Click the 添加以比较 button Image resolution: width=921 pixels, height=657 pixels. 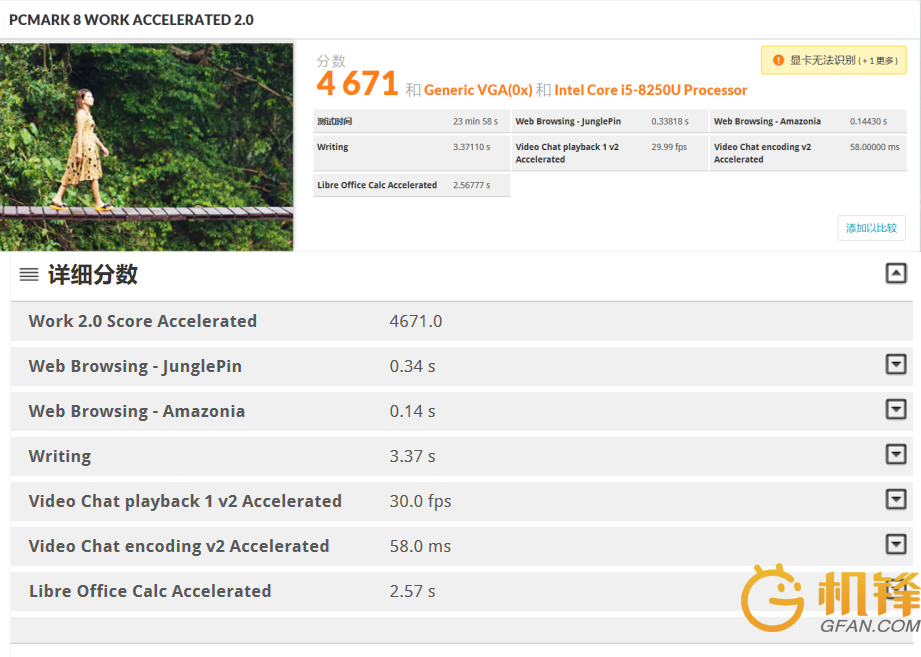(871, 228)
